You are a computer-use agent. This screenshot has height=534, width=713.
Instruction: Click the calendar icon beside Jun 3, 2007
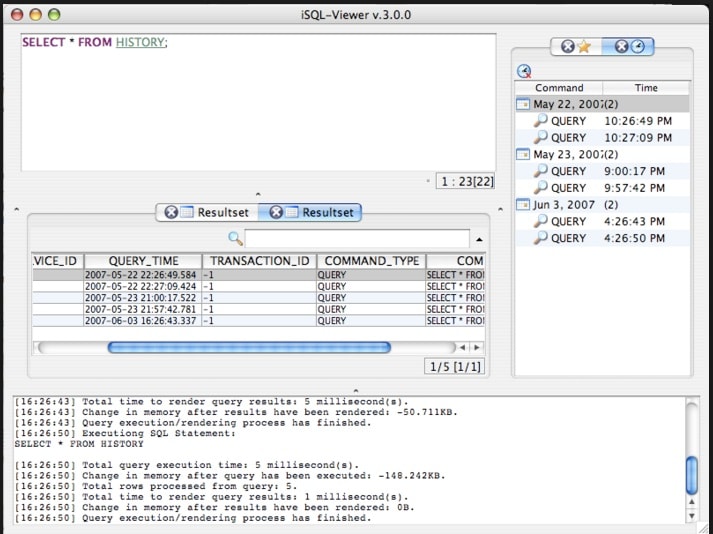(x=523, y=205)
